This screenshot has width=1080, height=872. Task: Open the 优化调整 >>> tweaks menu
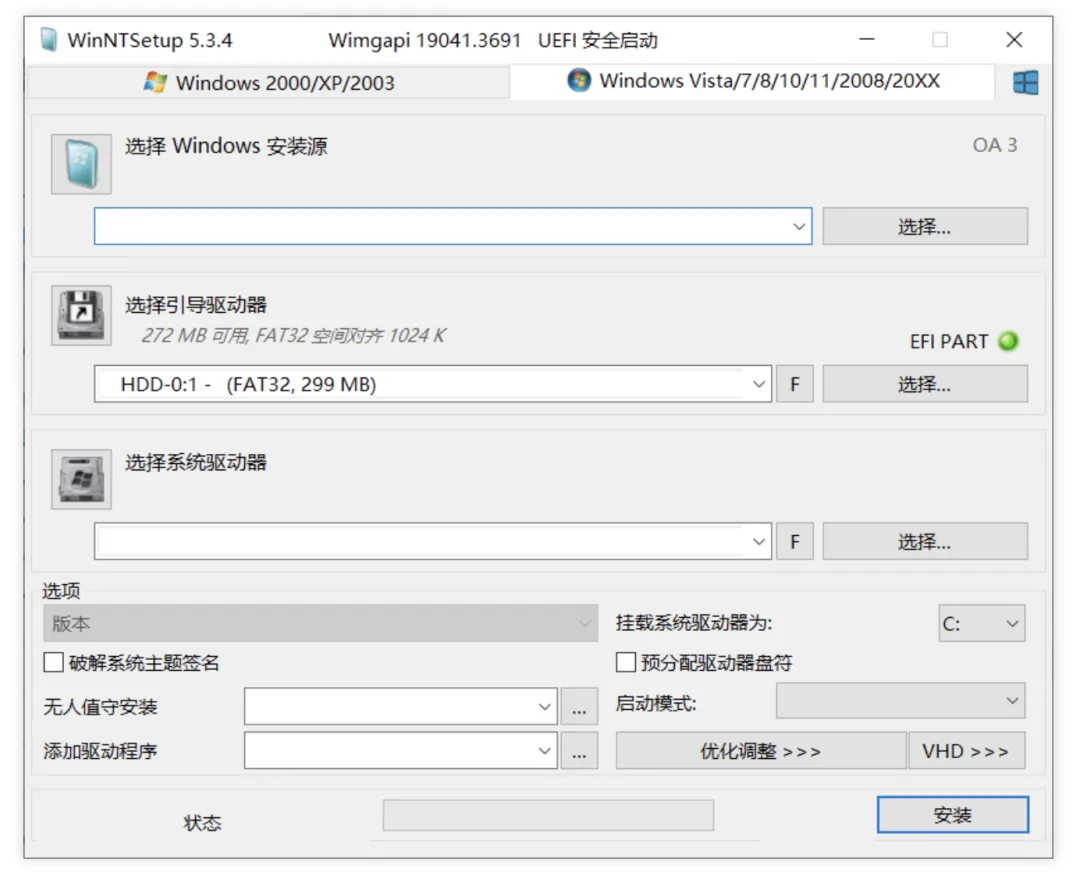coord(760,751)
